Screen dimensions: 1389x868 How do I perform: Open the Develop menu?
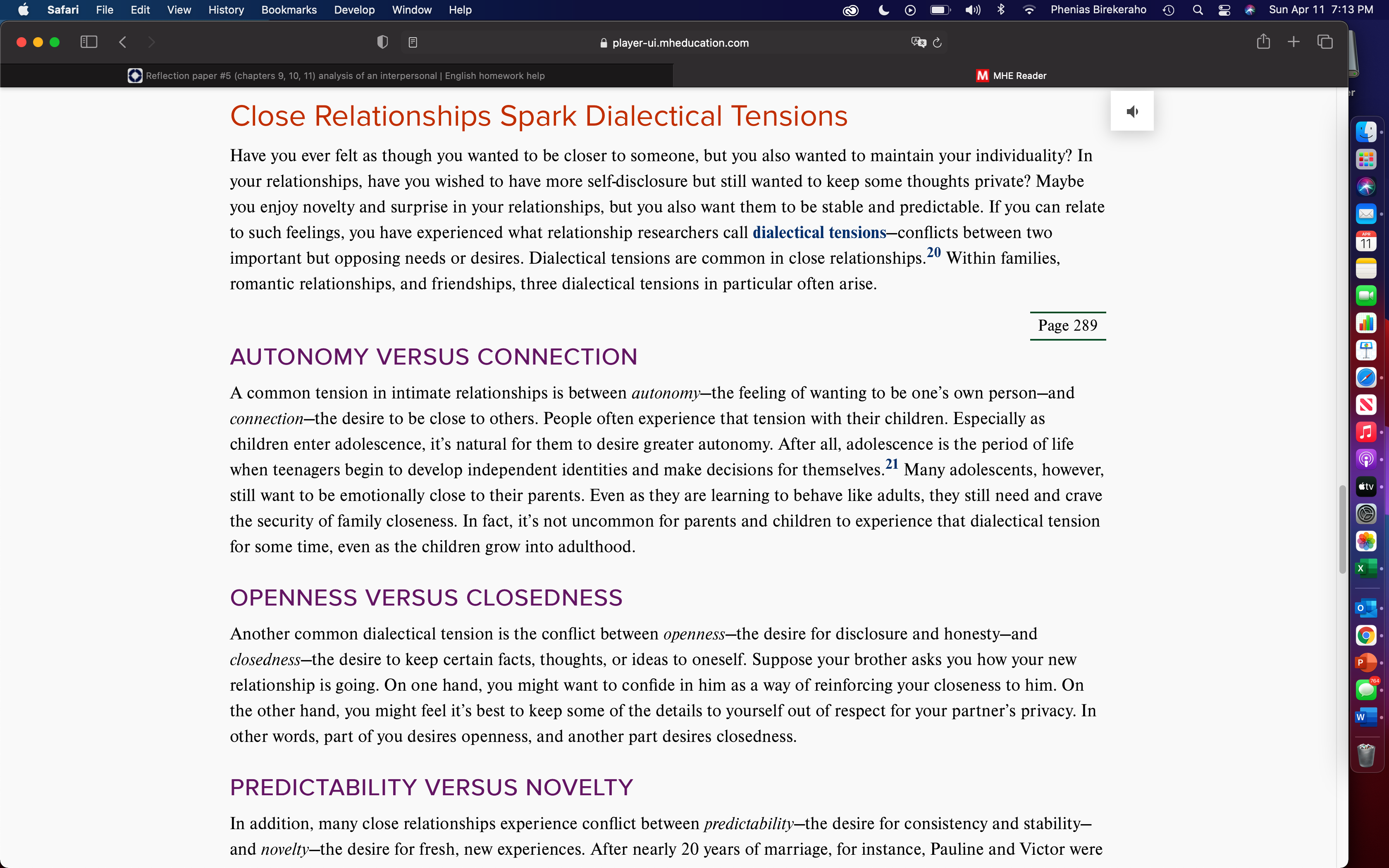tap(354, 10)
